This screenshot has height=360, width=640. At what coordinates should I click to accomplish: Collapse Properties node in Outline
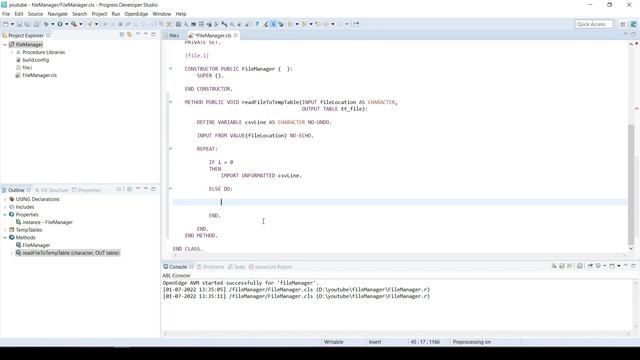point(5,215)
